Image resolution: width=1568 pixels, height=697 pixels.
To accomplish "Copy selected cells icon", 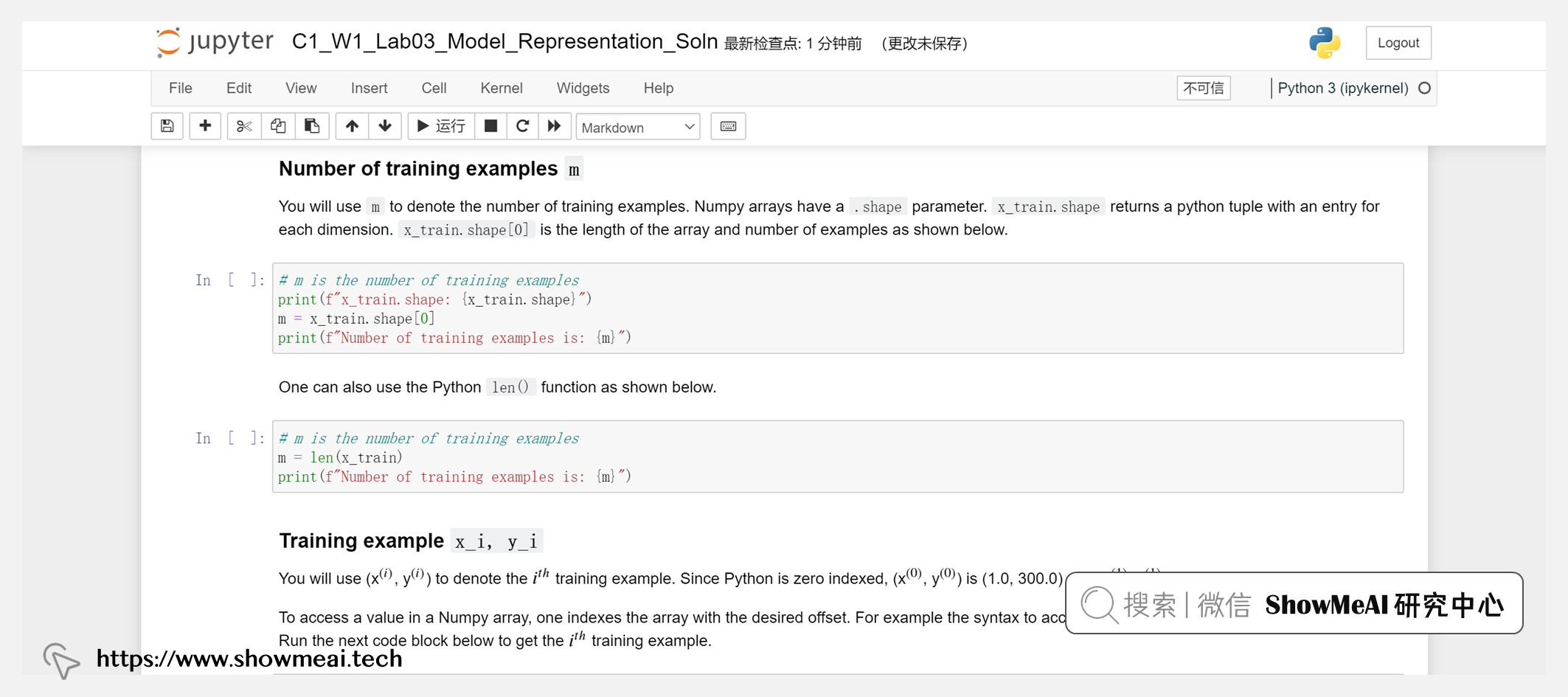I will click(278, 126).
